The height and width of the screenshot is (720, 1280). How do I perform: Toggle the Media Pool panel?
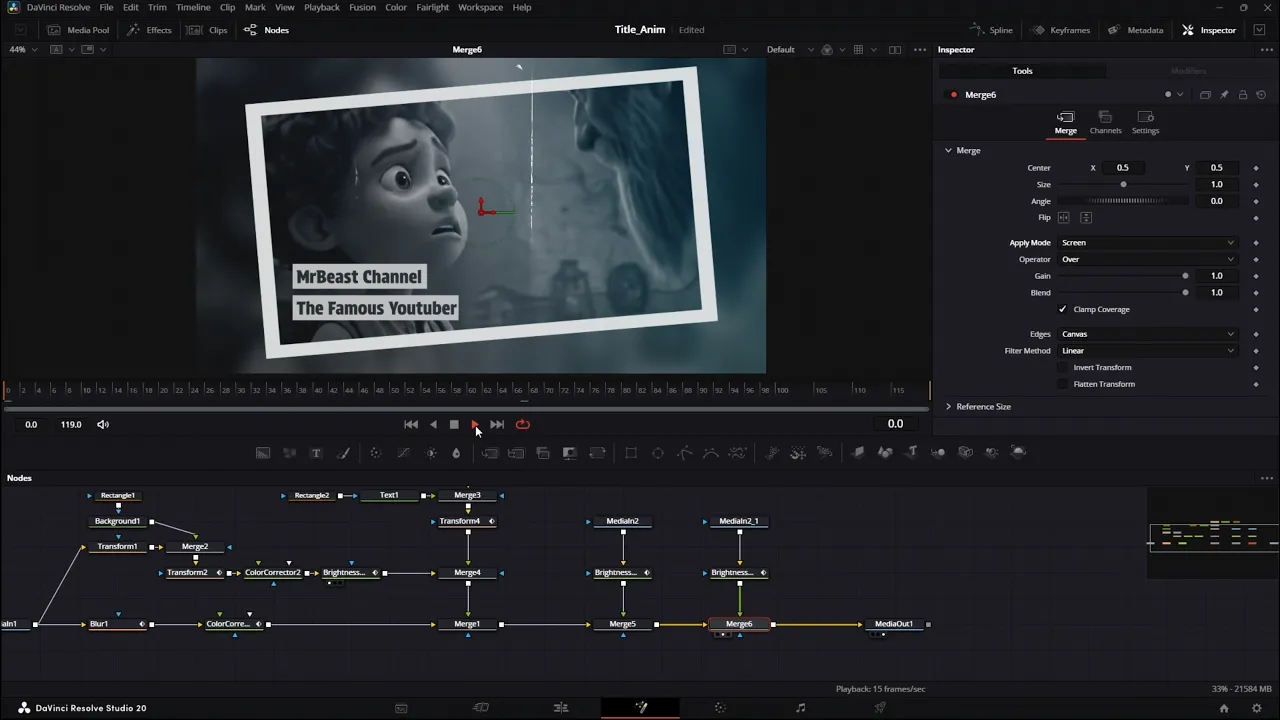pos(79,30)
